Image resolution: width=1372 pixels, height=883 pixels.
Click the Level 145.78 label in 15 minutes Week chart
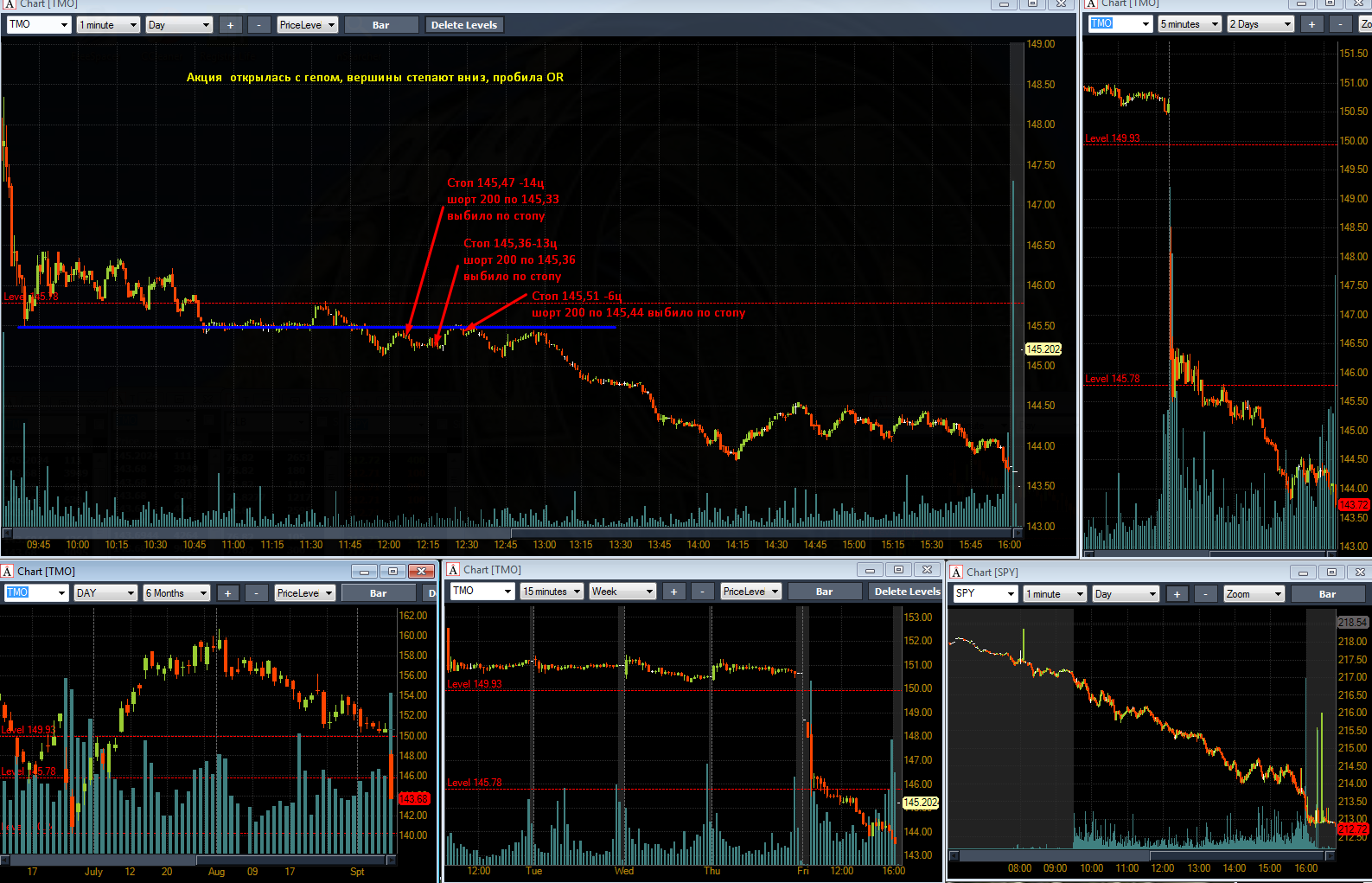(475, 783)
